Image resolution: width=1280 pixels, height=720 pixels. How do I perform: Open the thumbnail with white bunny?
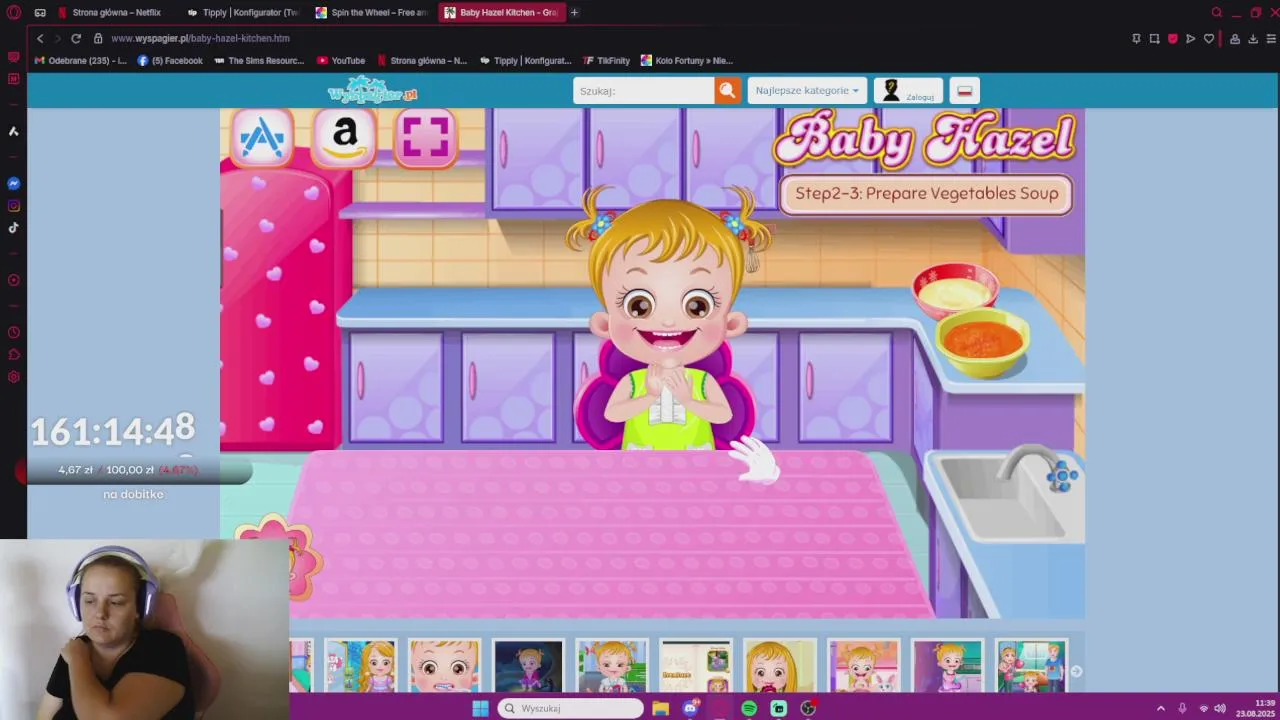coord(863,666)
